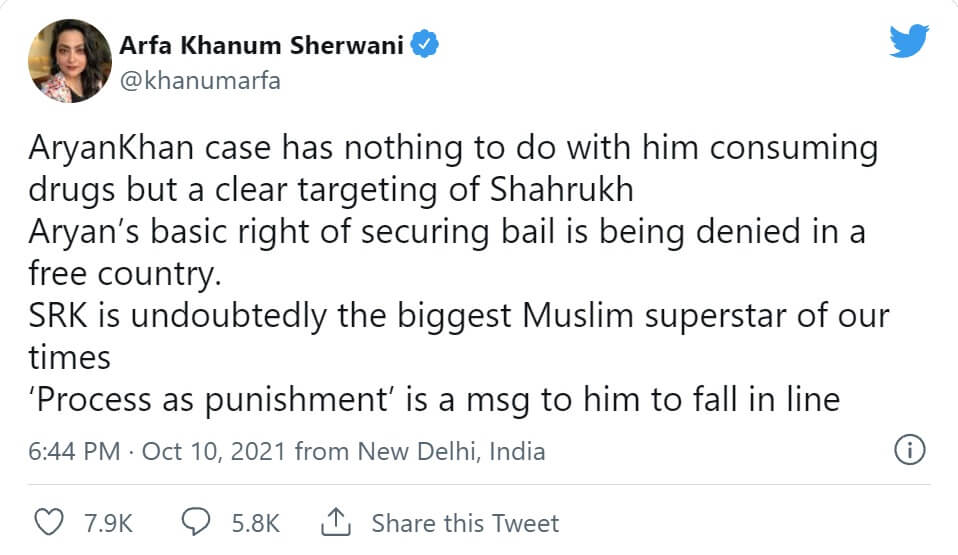Click the 'Process as punishment' line

tap(431, 399)
